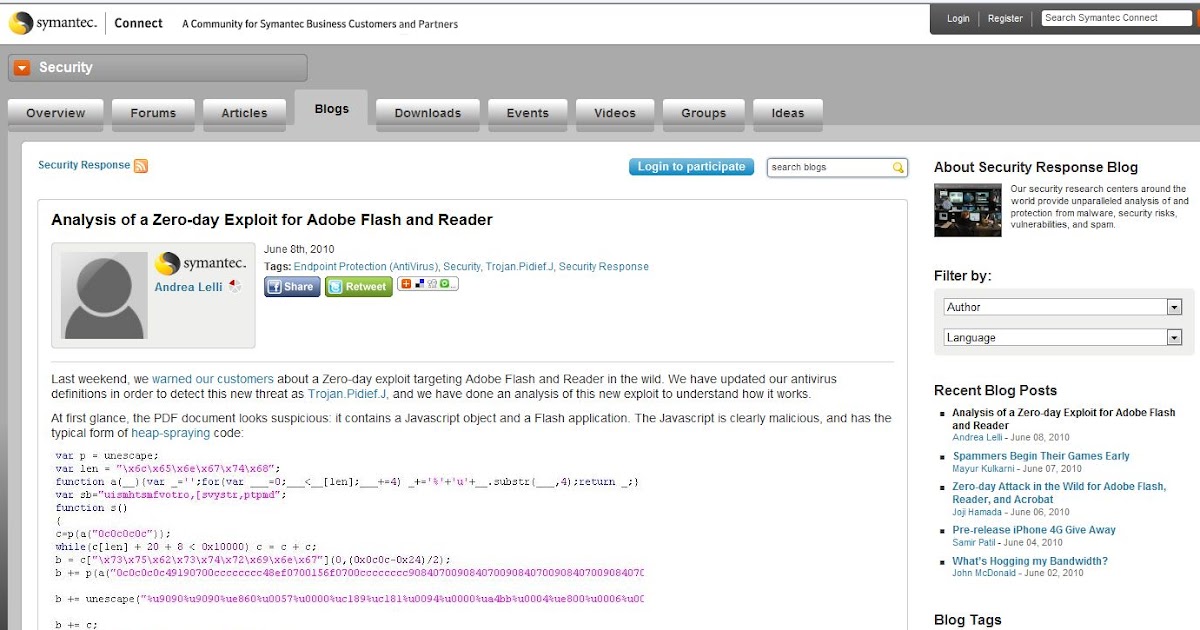Click the Security Response Blog thumbnail image
This screenshot has height=630, width=1200.
pyautogui.click(x=968, y=210)
